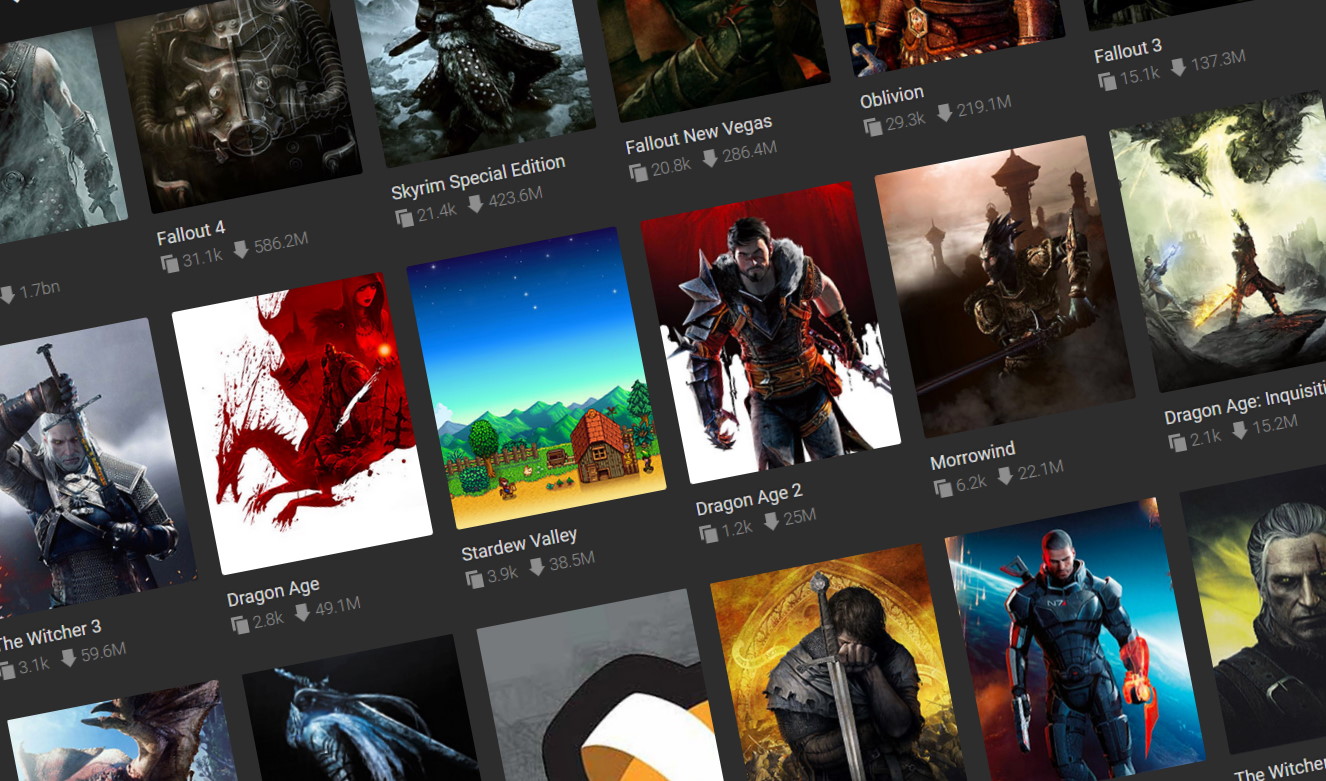This screenshot has width=1326, height=781.
Task: Open the Stardew Valley title link
Action: click(520, 543)
